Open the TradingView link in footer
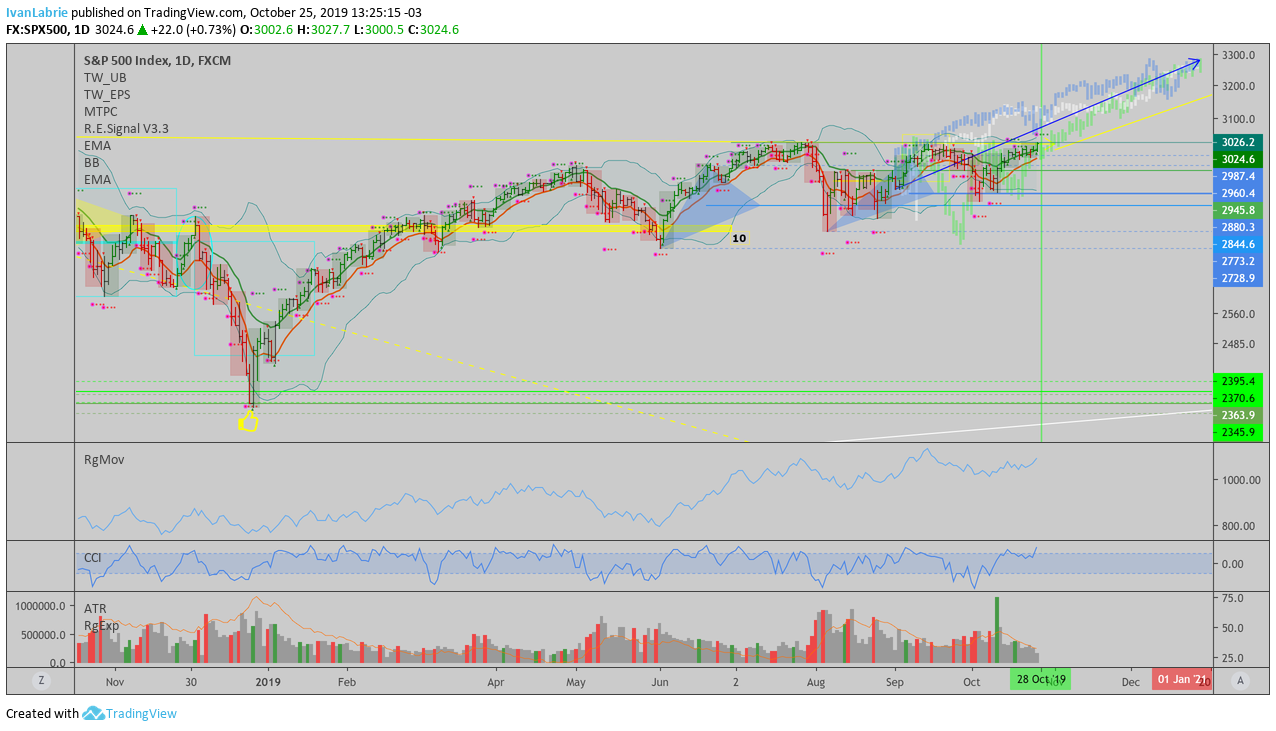Screen dimensions: 1276x731 click(142, 714)
